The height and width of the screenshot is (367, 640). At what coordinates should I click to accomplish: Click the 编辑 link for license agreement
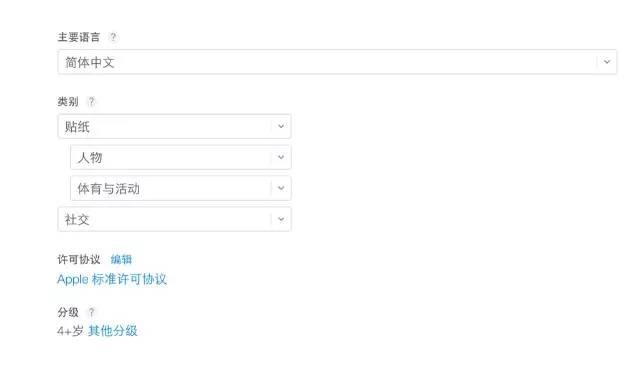(x=121, y=259)
